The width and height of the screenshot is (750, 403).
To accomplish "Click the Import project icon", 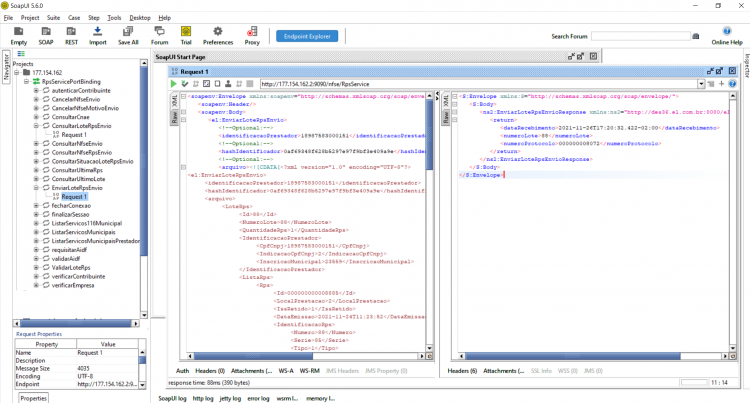I will [x=97, y=32].
